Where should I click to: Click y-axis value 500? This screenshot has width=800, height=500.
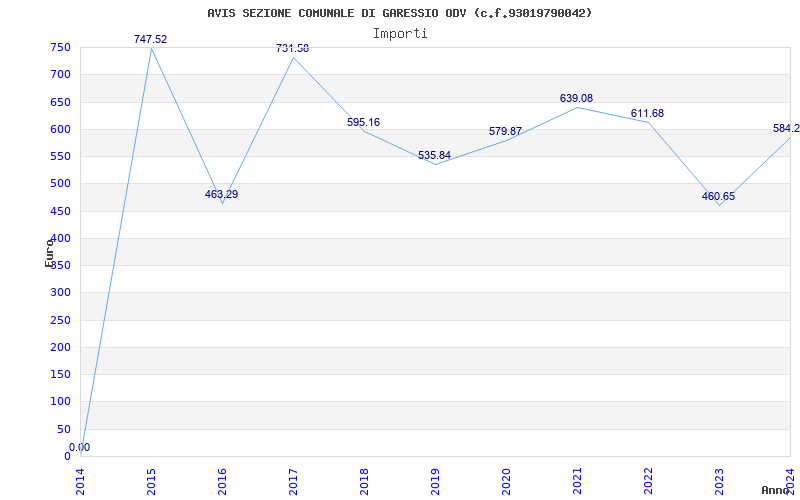(x=60, y=184)
